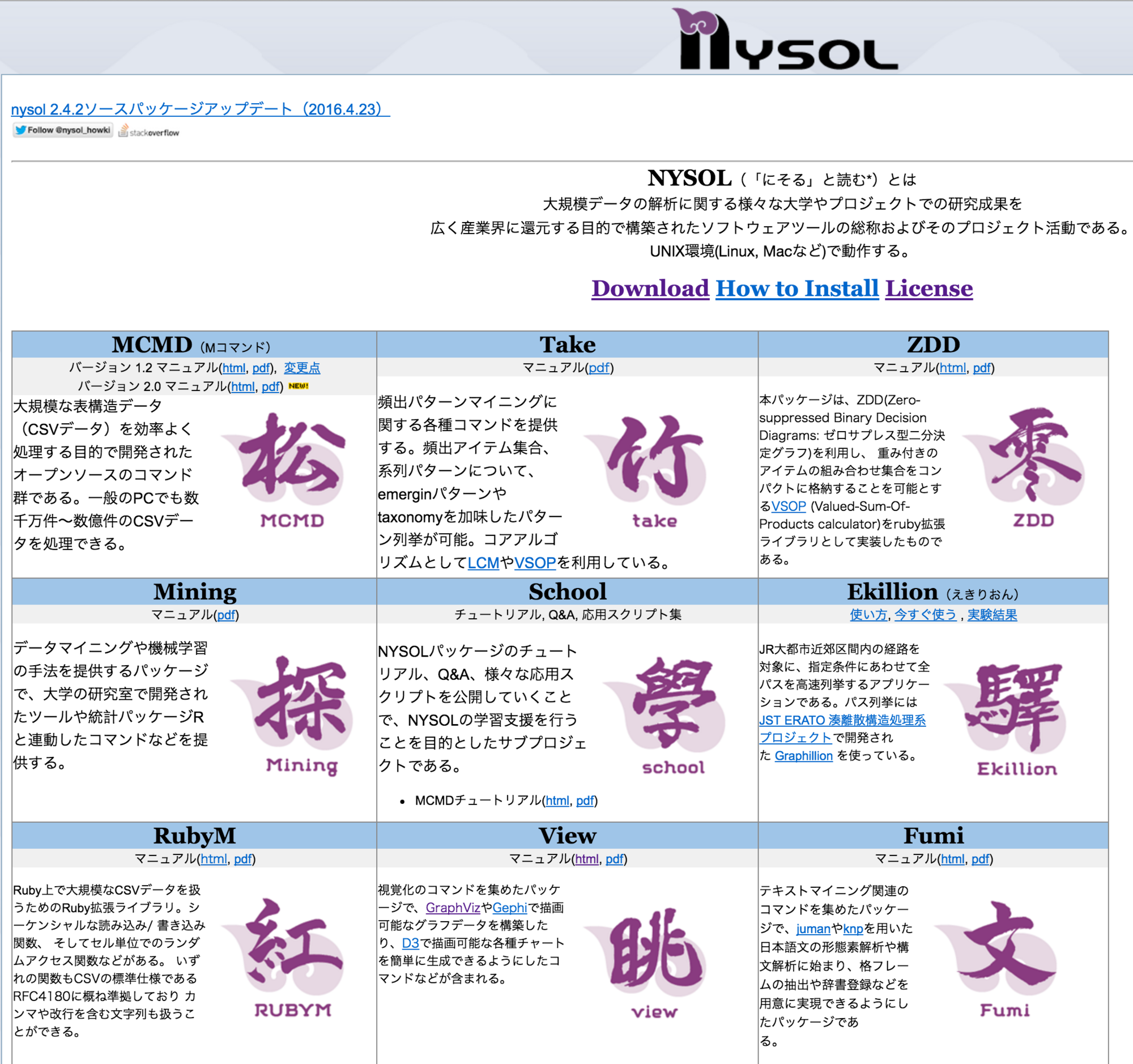Open the Mining manual pdf link
The image size is (1133, 1064).
(x=226, y=614)
